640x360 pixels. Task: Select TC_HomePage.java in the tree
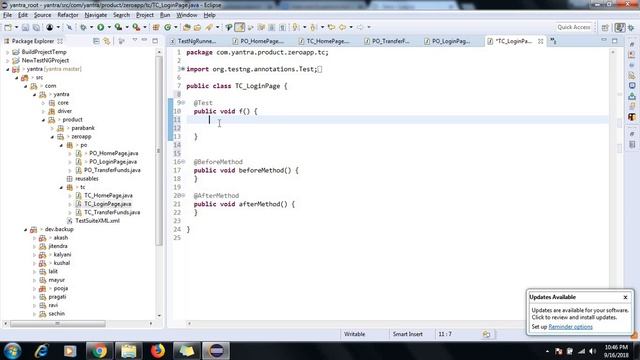(108, 196)
